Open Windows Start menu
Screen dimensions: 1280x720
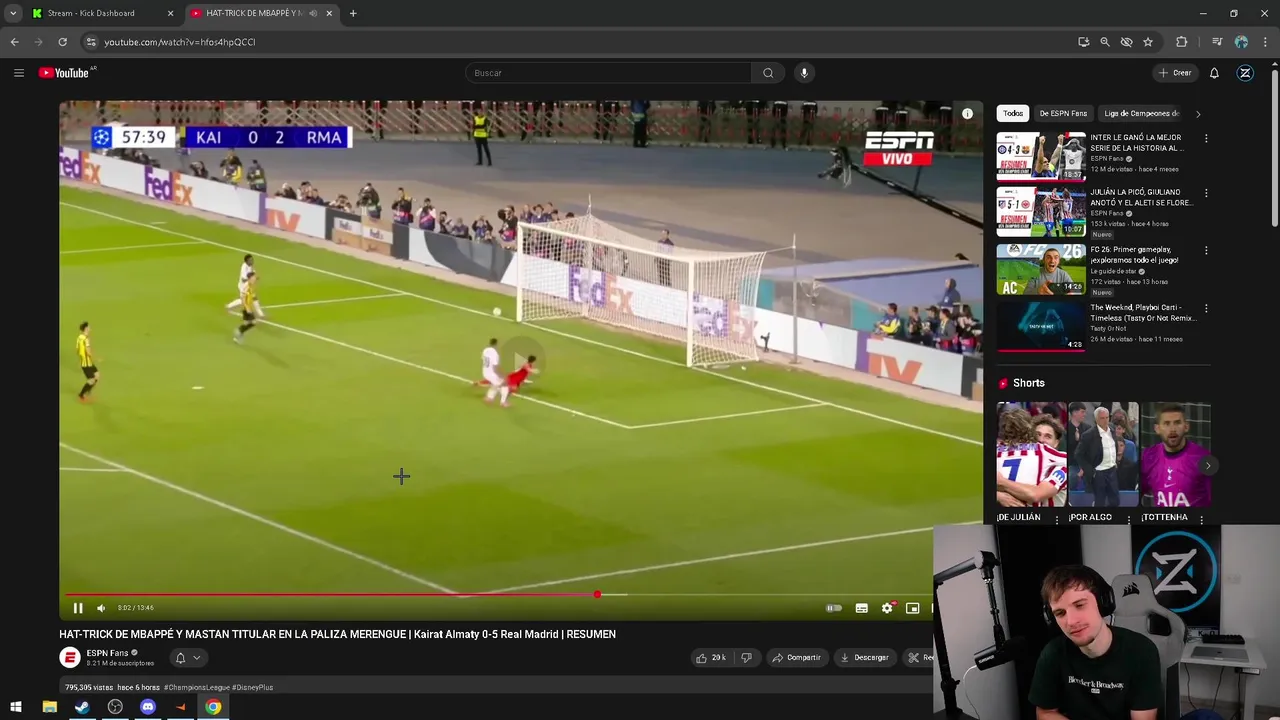(16, 707)
